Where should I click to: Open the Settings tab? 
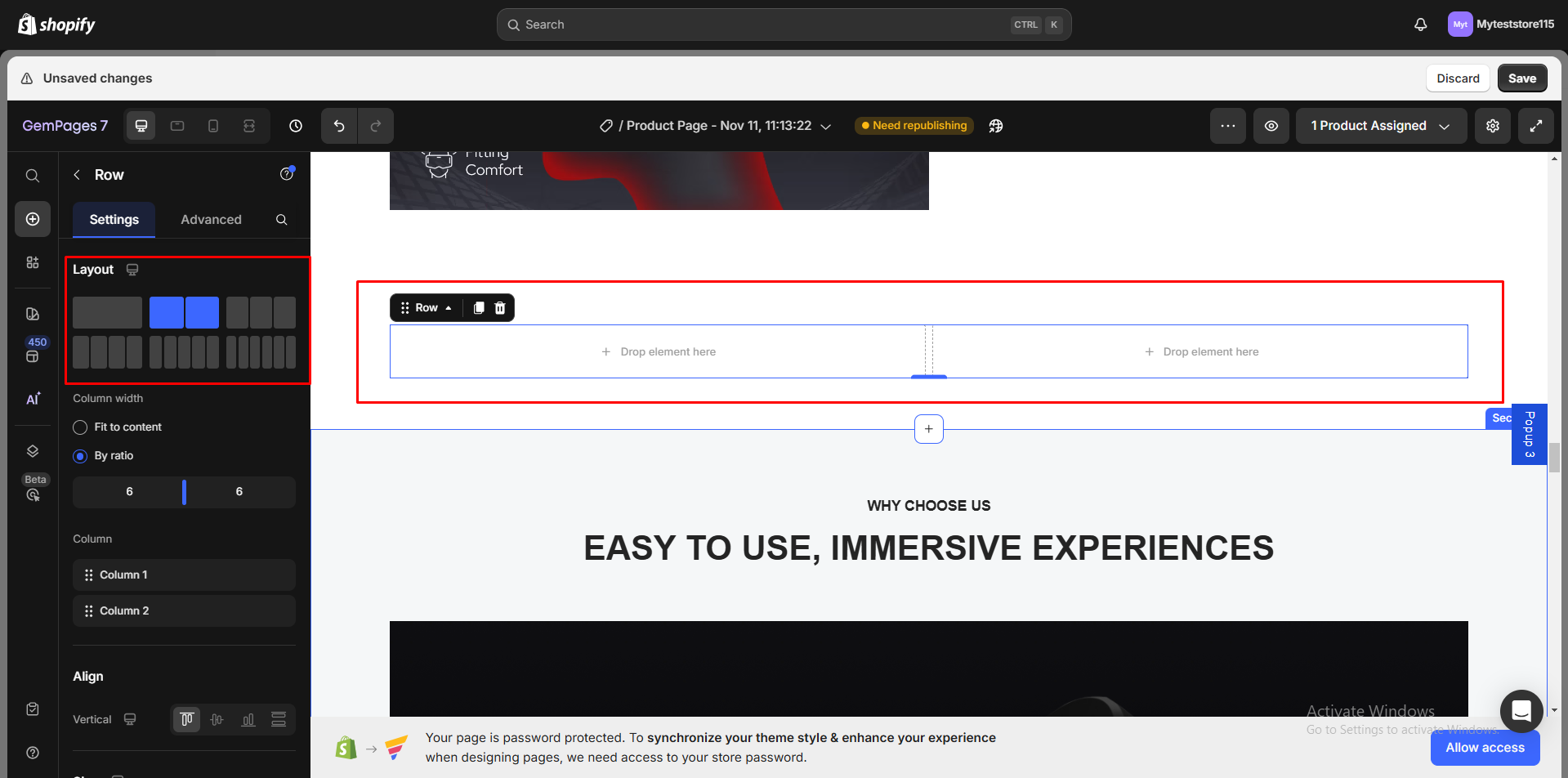coord(114,220)
